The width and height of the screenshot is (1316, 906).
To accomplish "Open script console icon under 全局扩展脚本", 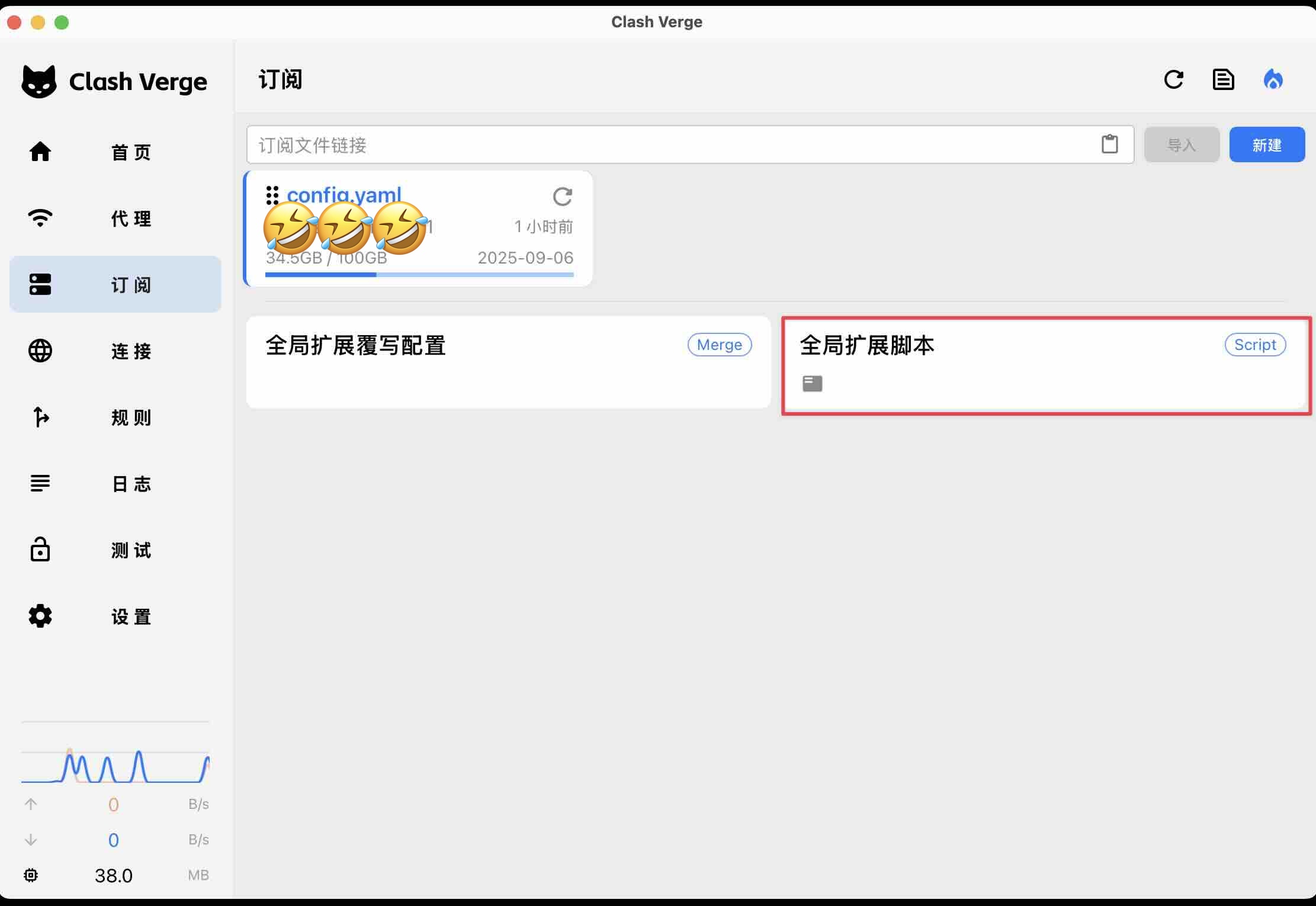I will point(812,384).
